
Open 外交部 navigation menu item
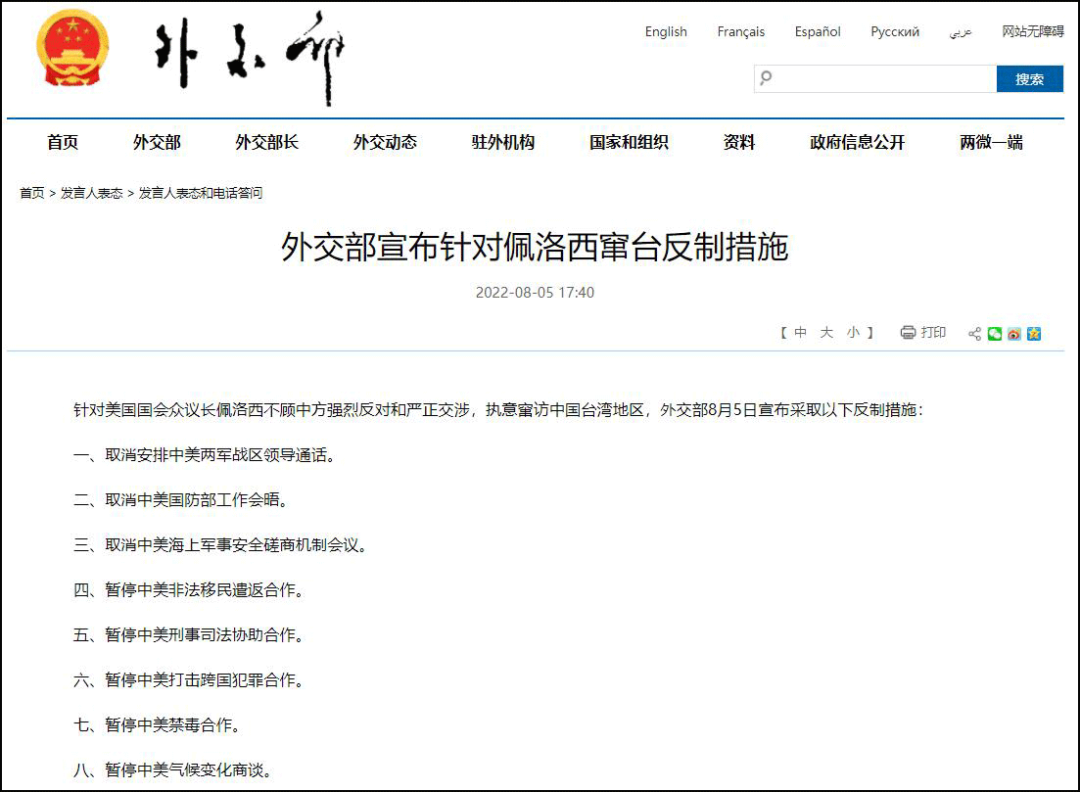point(157,142)
